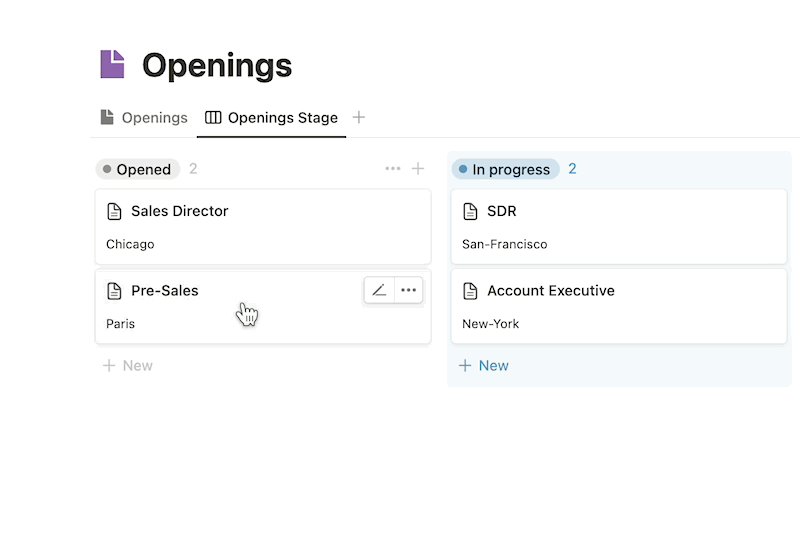Image resolution: width=800 pixels, height=548 pixels.
Task: Click the plus icon to add a view
Action: click(x=359, y=117)
